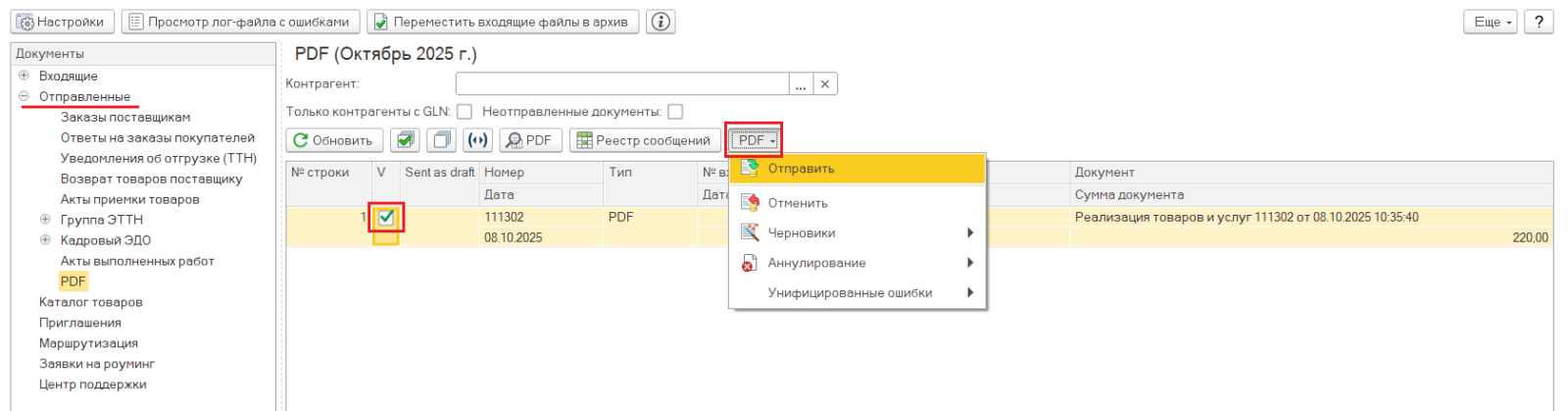Click the info circle icon in top toolbar
This screenshot has width=1568, height=411.
tap(661, 22)
